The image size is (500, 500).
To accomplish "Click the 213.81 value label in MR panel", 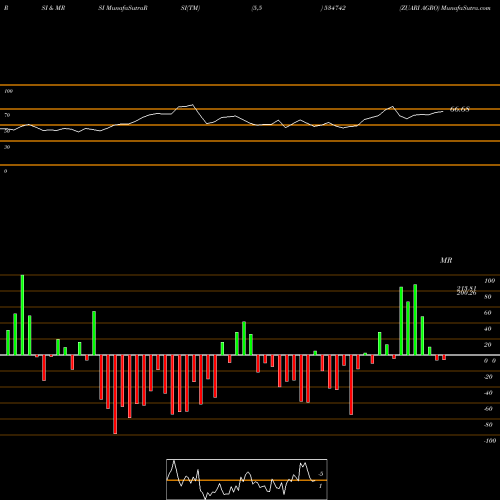I will [467, 288].
